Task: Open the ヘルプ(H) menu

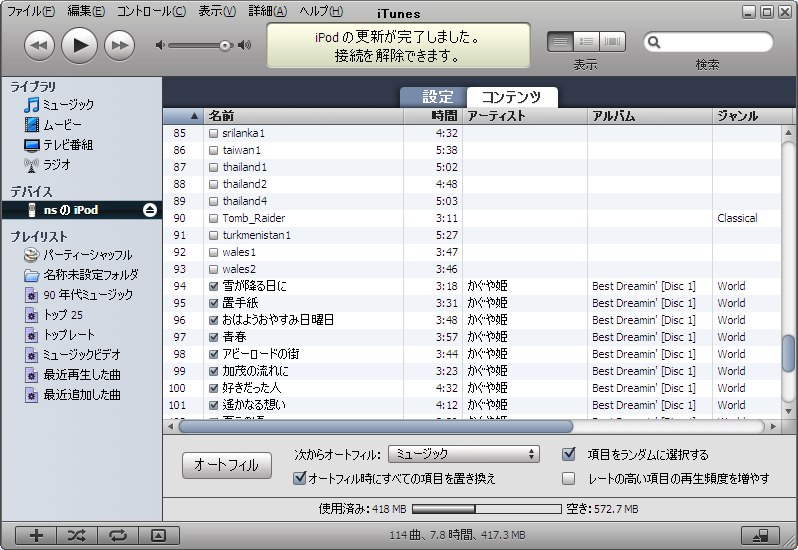Action: (321, 11)
